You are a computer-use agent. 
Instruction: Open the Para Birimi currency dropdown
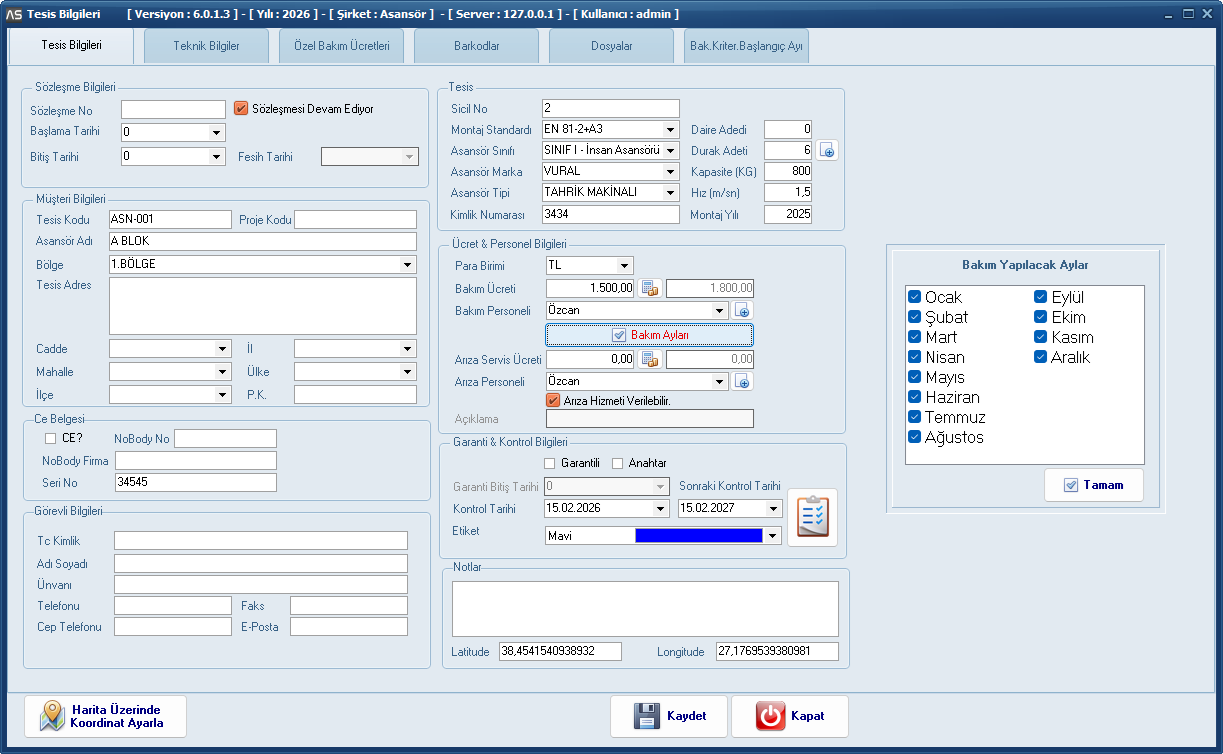625,266
